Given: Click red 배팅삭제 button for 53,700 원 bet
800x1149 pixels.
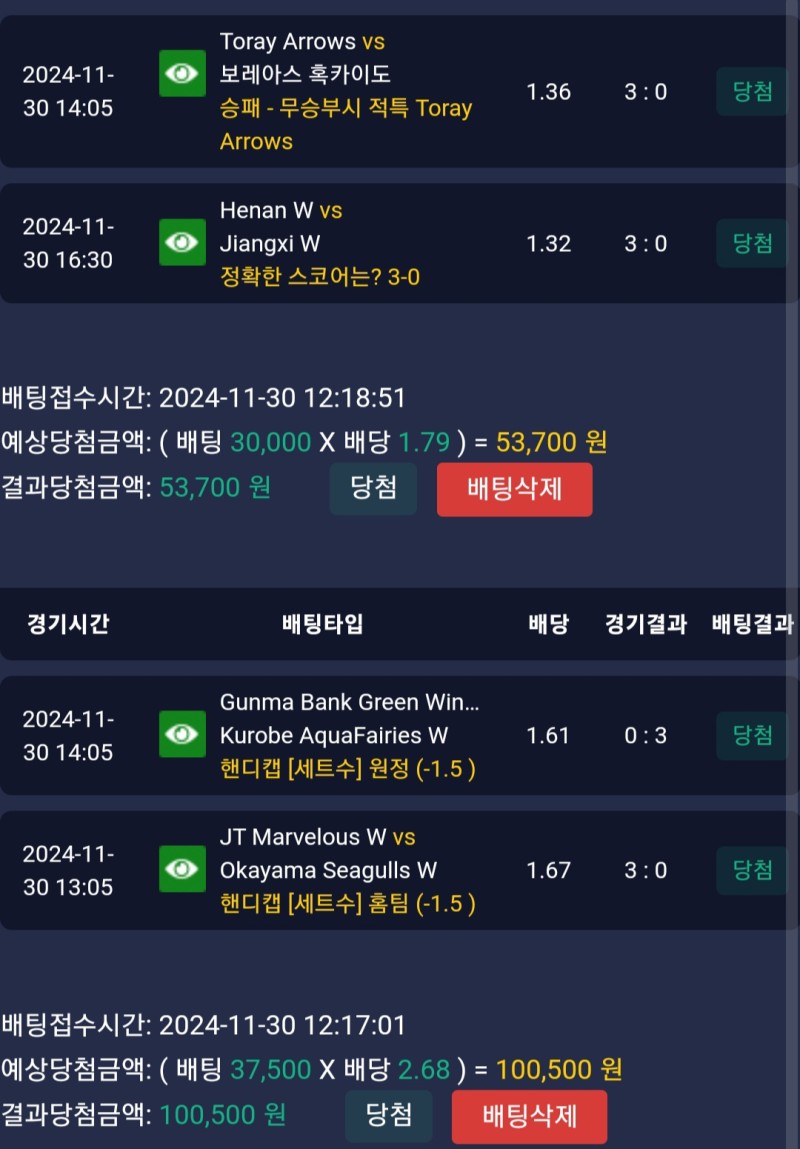Looking at the screenshot, I should tap(514, 489).
